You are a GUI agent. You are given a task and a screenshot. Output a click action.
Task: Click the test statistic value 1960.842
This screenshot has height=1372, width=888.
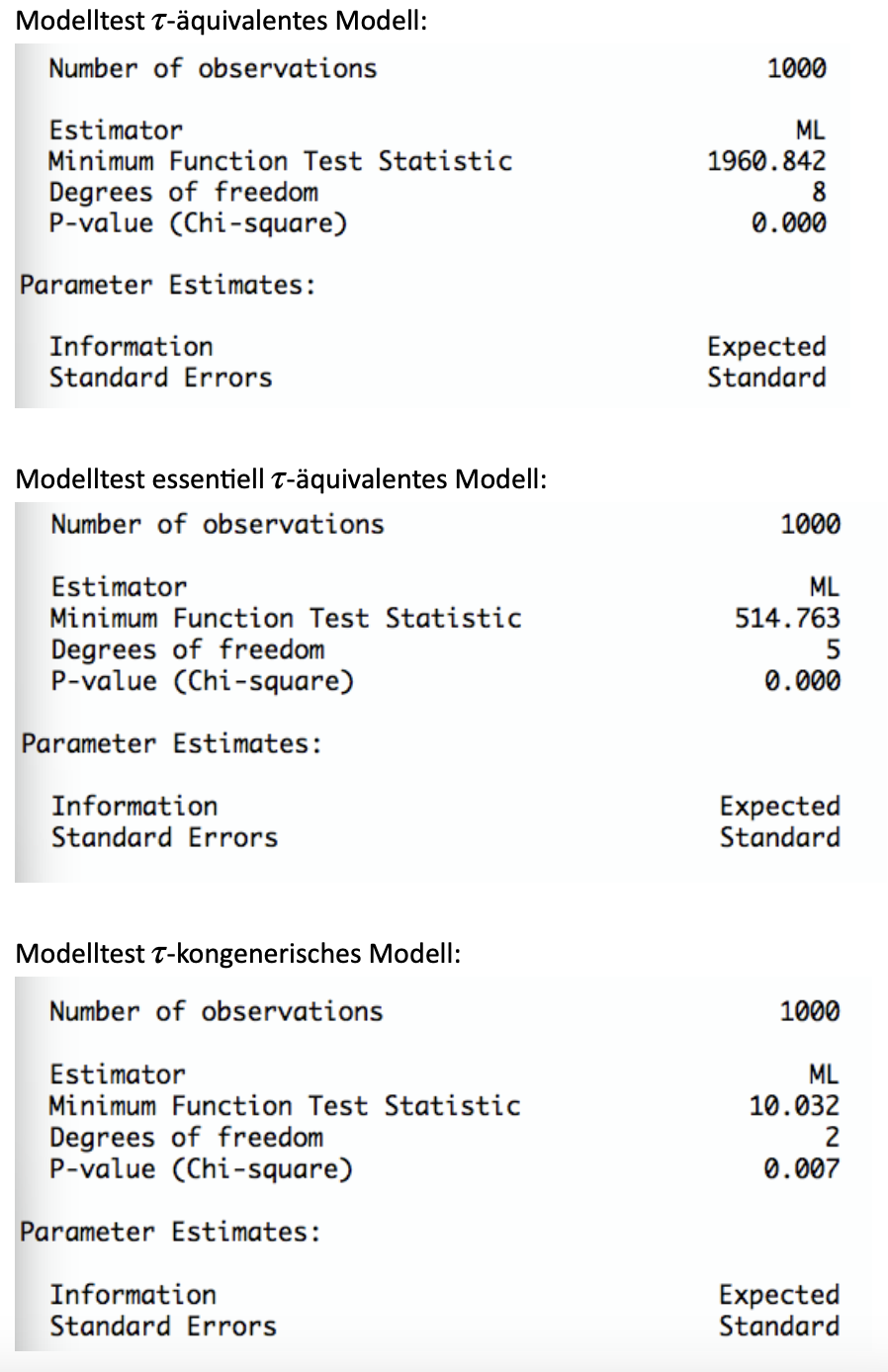point(766,161)
